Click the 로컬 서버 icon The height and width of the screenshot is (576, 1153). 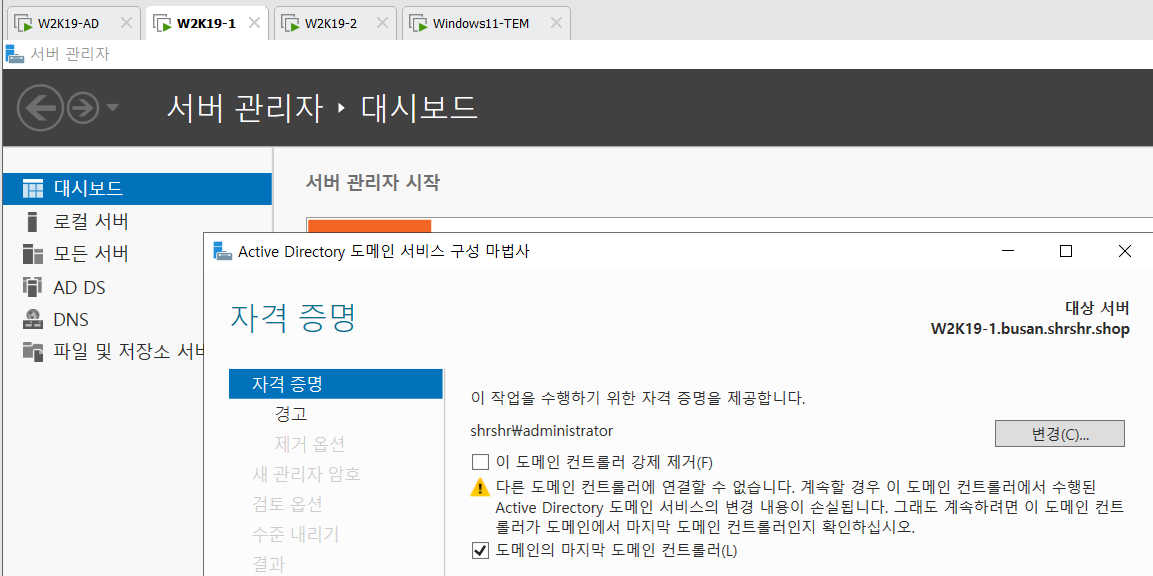32,221
